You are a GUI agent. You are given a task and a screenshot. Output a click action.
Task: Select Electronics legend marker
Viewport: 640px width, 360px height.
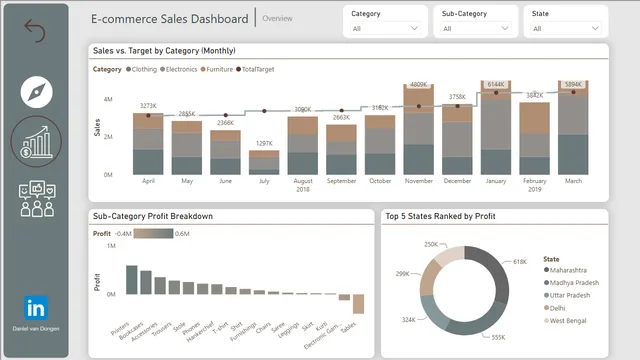[162, 69]
